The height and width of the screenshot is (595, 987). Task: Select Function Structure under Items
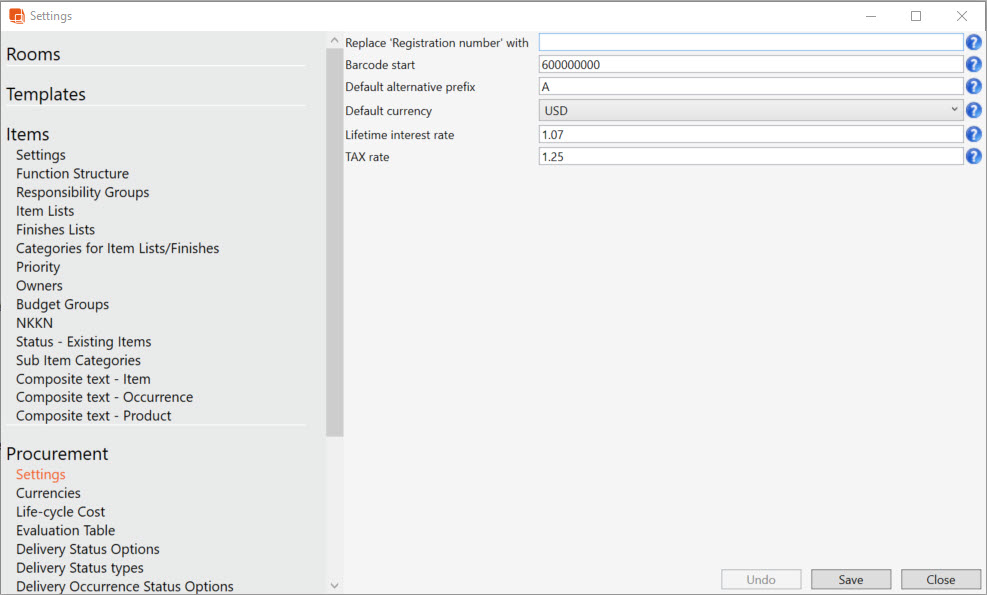(72, 174)
